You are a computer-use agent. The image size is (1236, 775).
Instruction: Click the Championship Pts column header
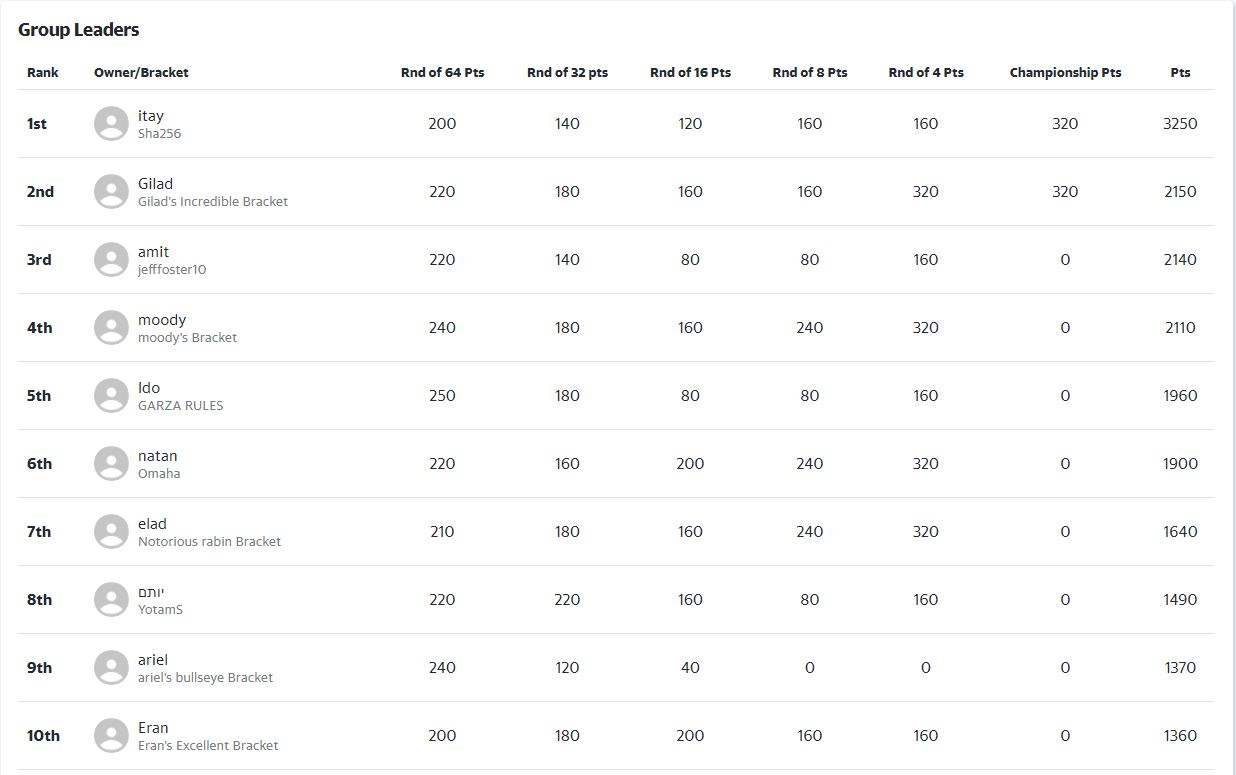[x=1065, y=73]
